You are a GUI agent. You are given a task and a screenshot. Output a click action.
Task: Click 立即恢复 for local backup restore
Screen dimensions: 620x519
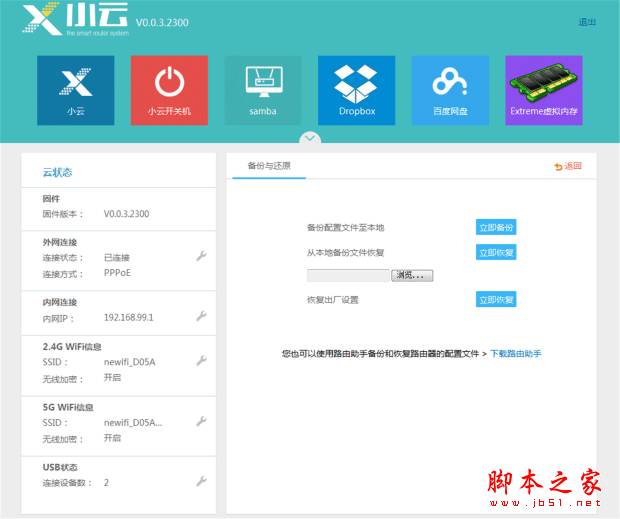click(x=496, y=253)
